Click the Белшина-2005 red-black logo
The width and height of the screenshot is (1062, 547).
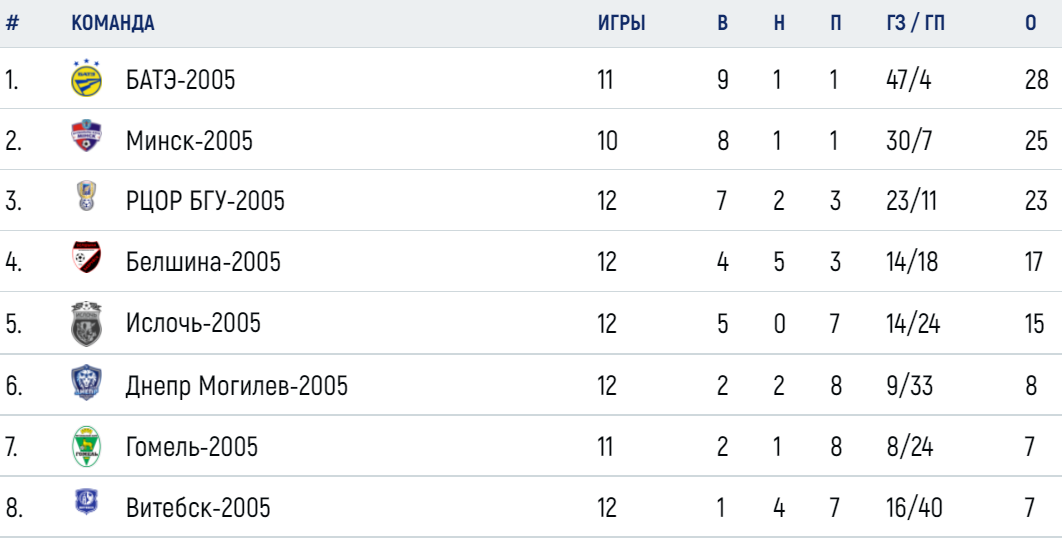(x=87, y=257)
